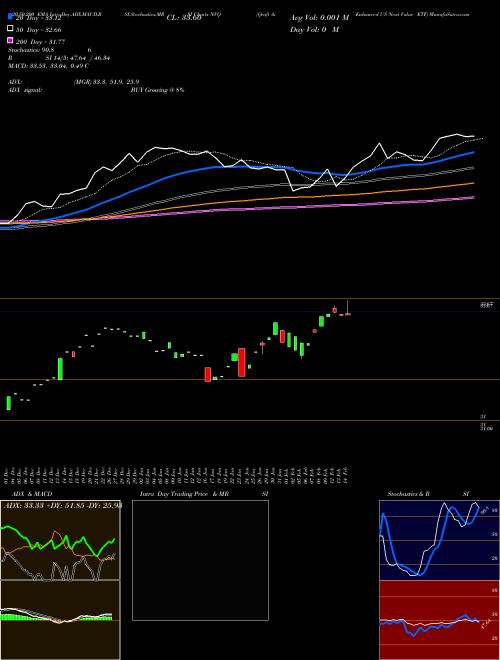Click the 'BUY Growing @ 8%' signal text
Viewport: 500px width, 660px height.
click(x=157, y=90)
